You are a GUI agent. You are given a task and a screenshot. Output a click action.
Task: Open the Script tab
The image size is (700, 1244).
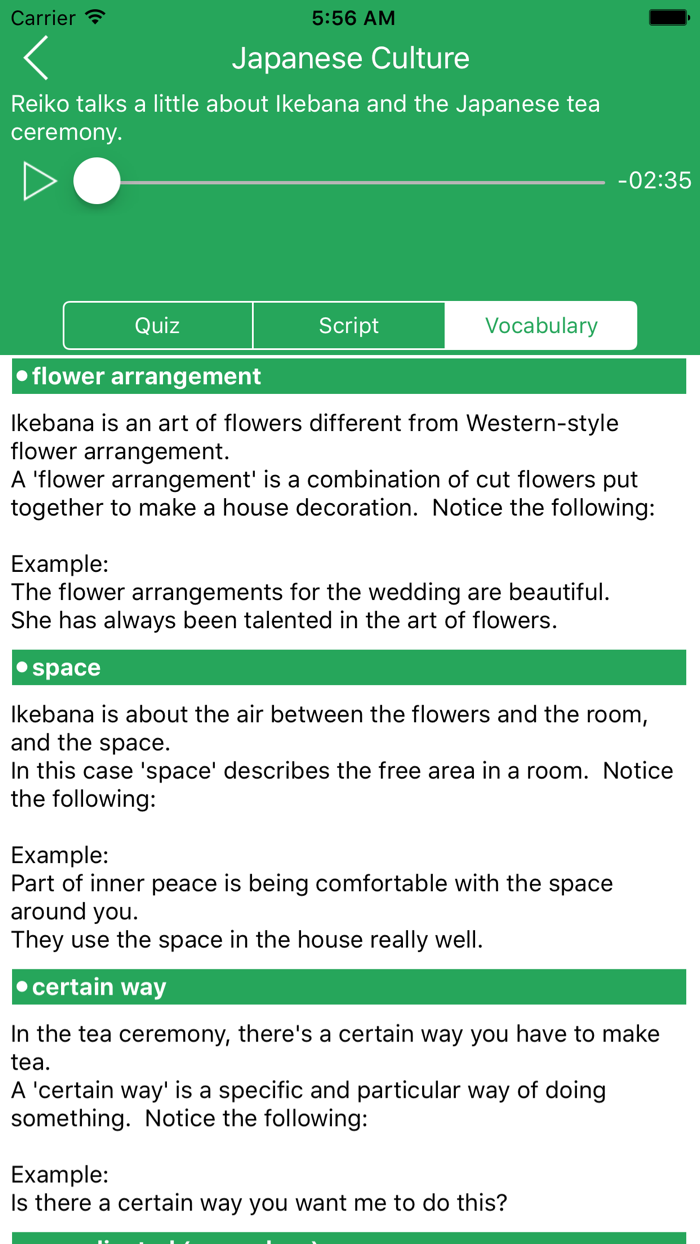(x=349, y=325)
